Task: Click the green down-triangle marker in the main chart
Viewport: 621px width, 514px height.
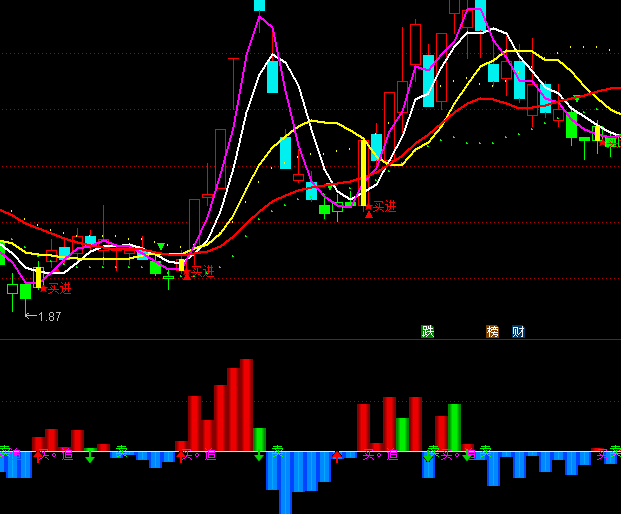Action: (x=160, y=246)
